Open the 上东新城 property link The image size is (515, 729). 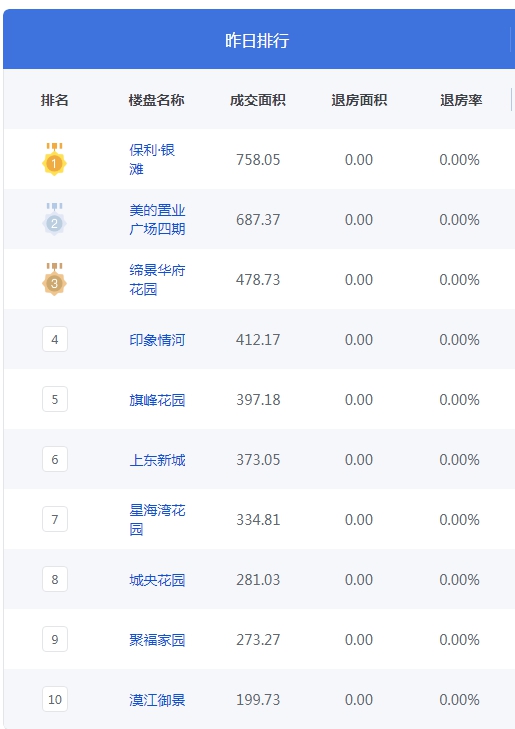pyautogui.click(x=157, y=460)
